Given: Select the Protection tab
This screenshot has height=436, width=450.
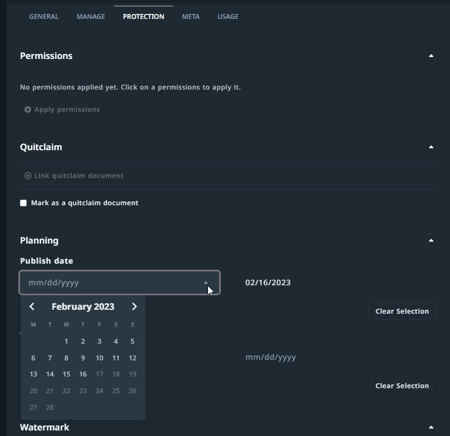Looking at the screenshot, I should tap(143, 17).
